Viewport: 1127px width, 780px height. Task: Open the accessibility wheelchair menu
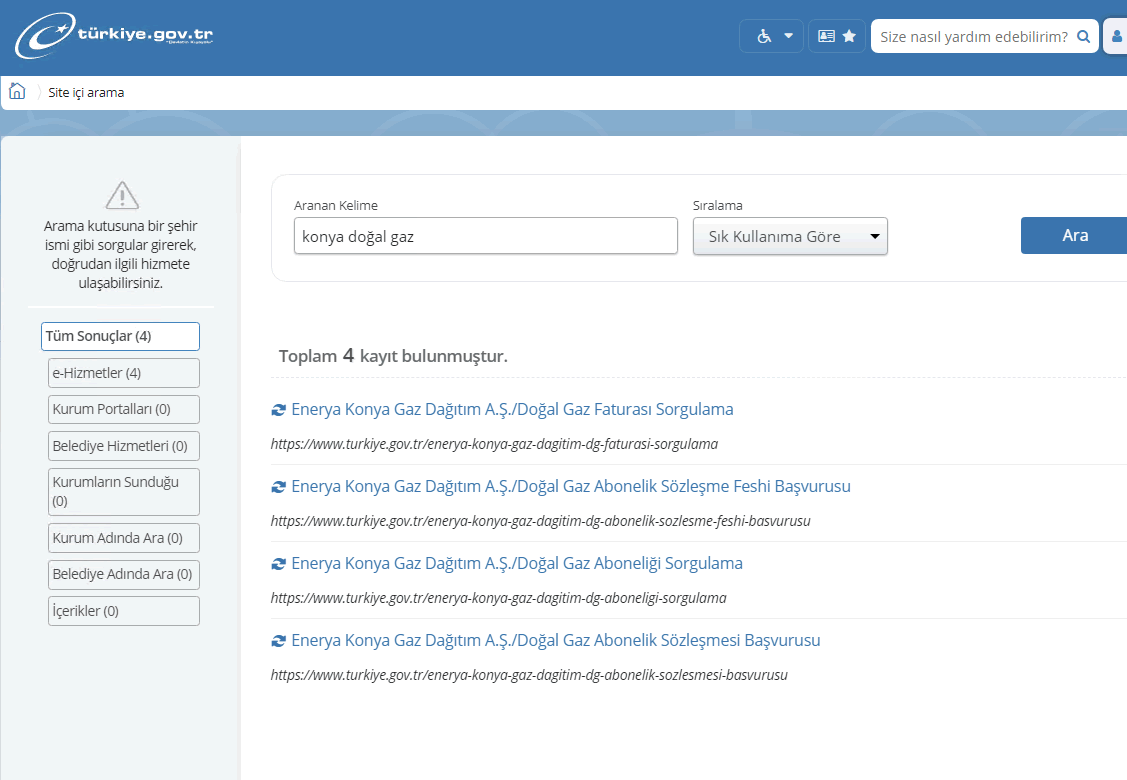765,36
